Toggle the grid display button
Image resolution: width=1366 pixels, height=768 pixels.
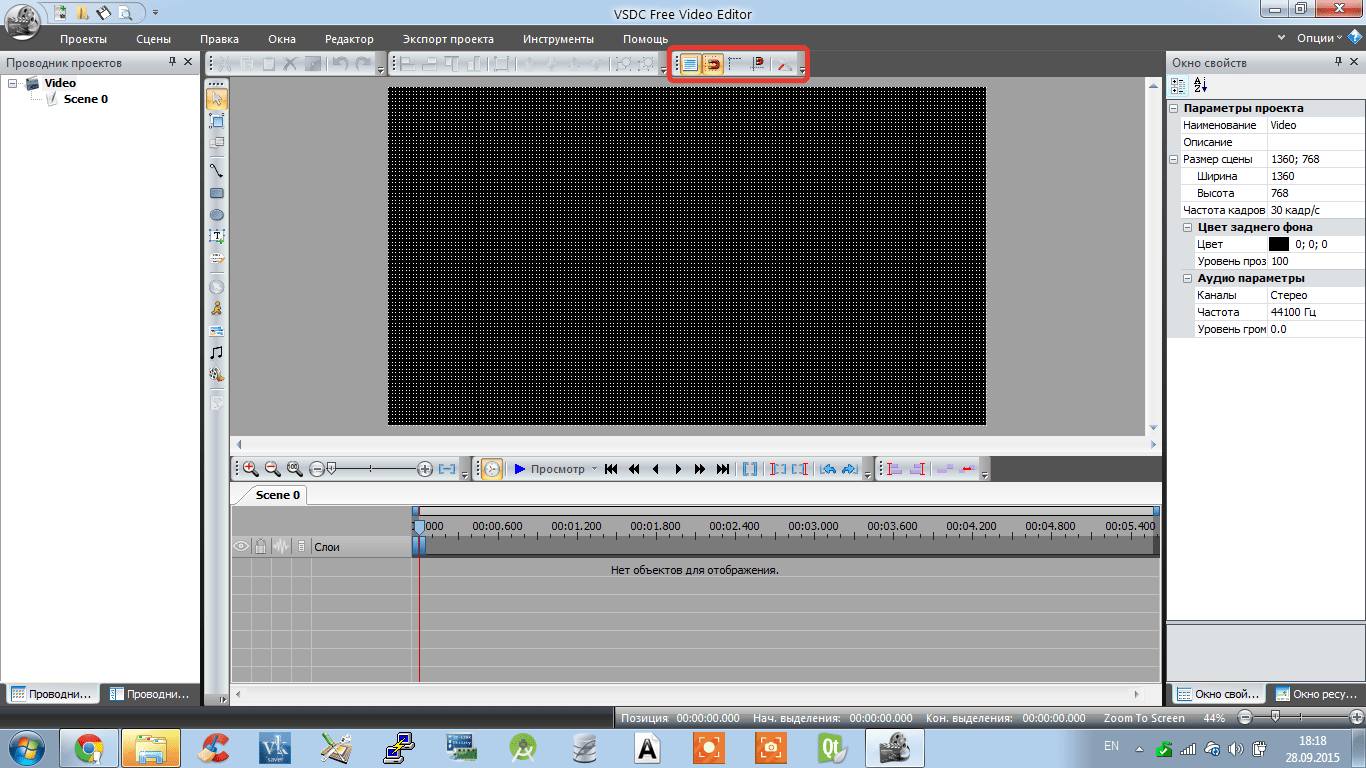click(x=690, y=64)
